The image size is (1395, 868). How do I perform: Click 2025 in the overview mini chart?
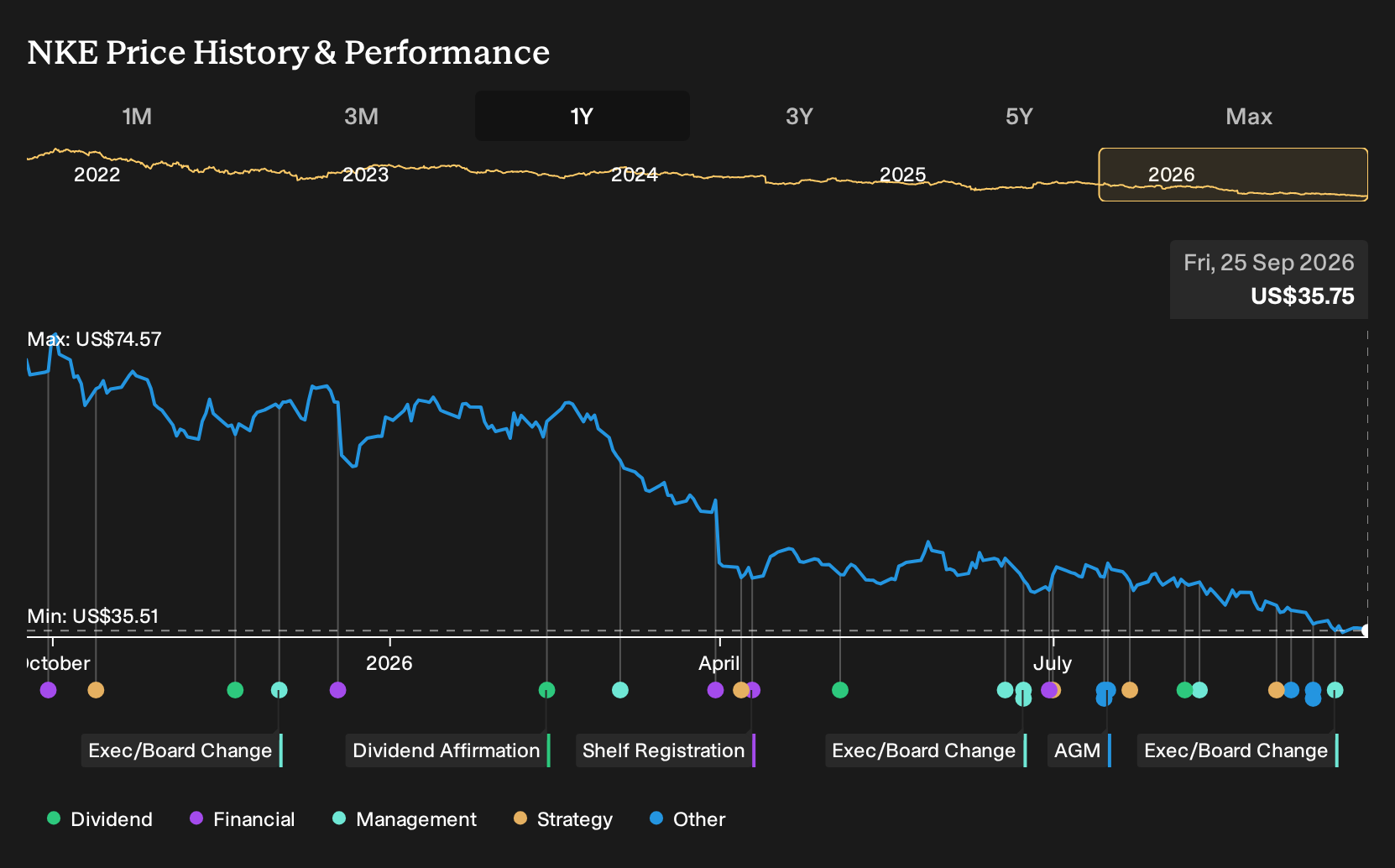click(x=903, y=175)
